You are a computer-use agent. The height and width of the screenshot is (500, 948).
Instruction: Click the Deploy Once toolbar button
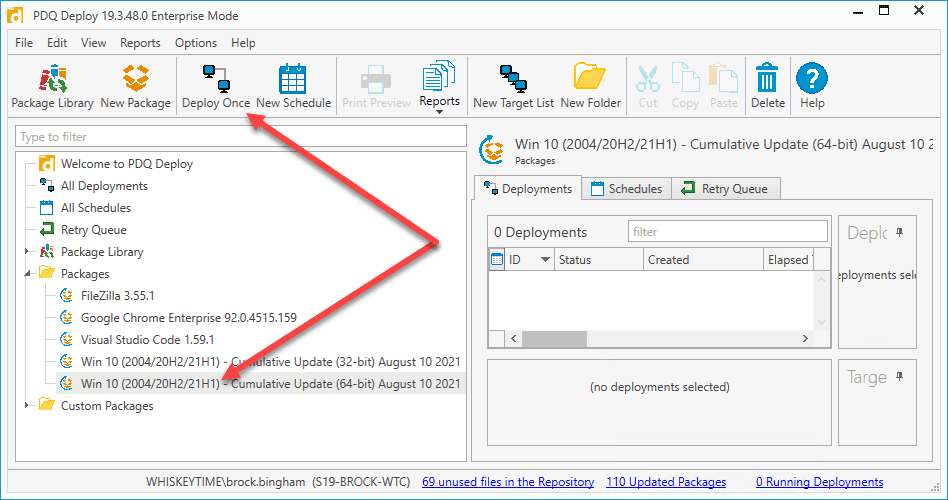point(216,86)
